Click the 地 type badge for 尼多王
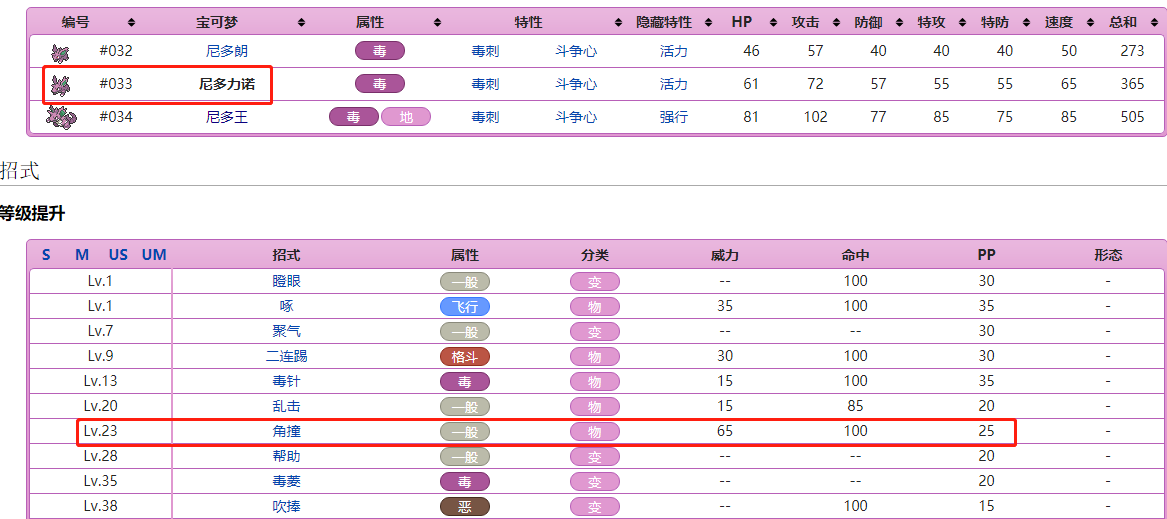Viewport: 1167px width, 519px height. pos(406,117)
